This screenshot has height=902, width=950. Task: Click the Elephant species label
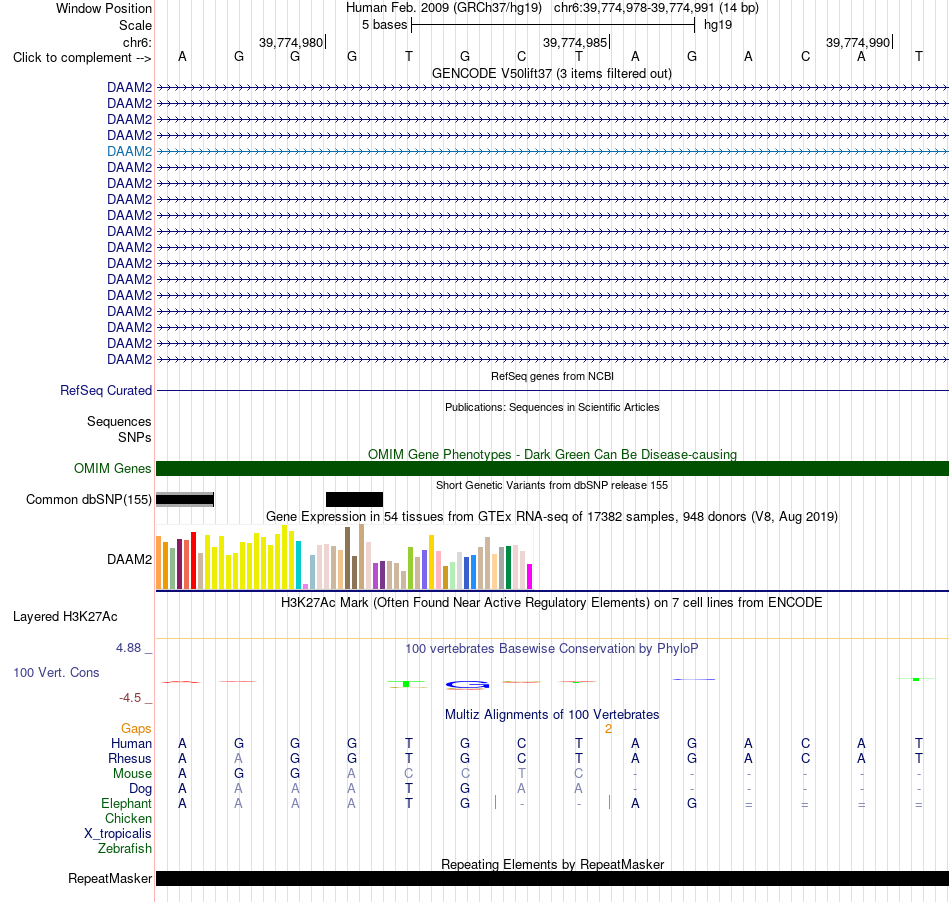127,804
